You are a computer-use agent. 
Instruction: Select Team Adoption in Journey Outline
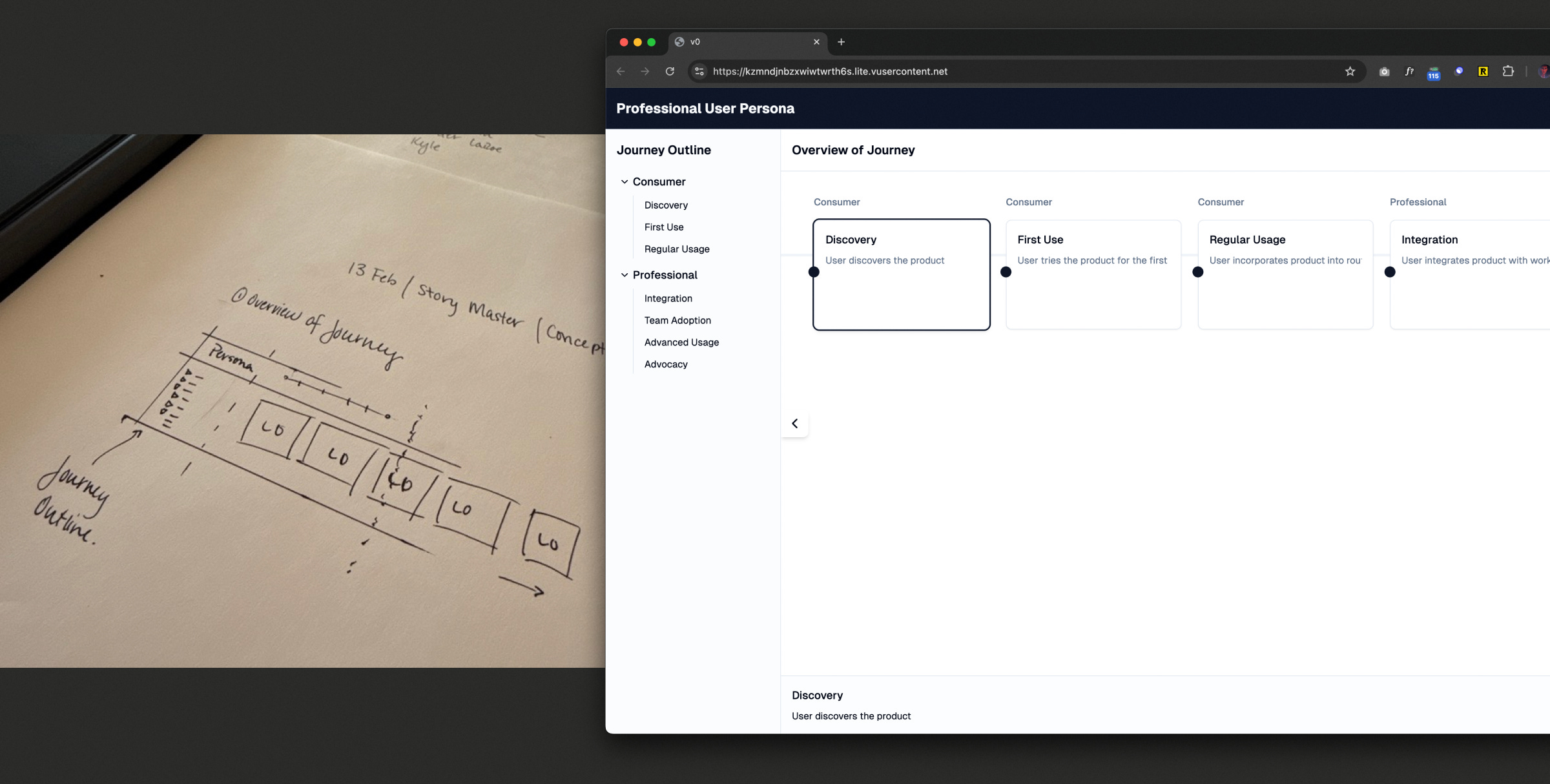point(677,320)
